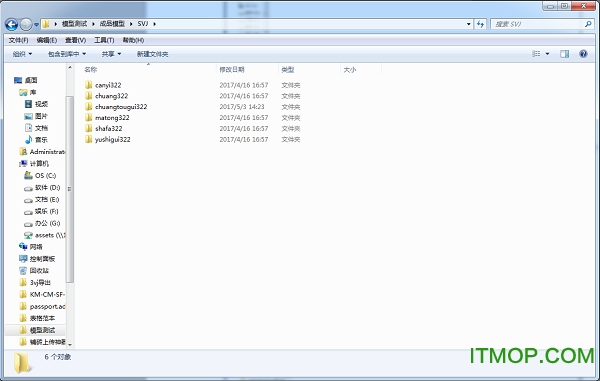Toggle the preview pane icon
Viewport: 600px width, 381px height.
(564, 54)
